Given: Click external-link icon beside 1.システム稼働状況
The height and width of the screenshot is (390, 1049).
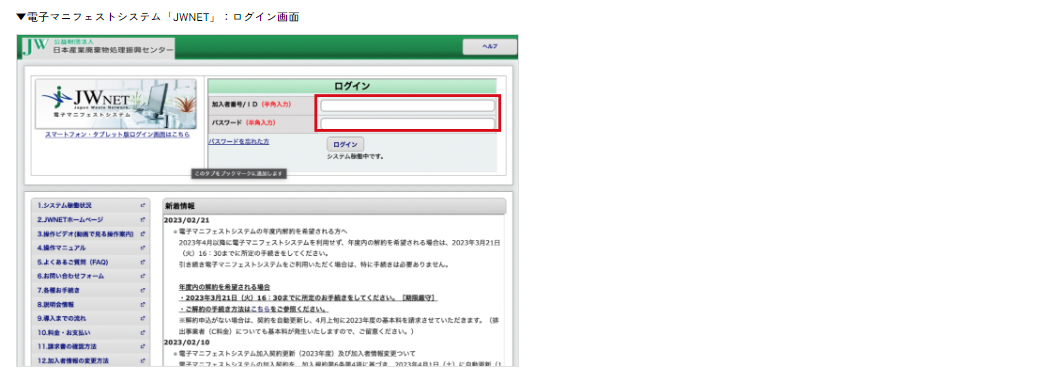Looking at the screenshot, I should click(x=142, y=205).
